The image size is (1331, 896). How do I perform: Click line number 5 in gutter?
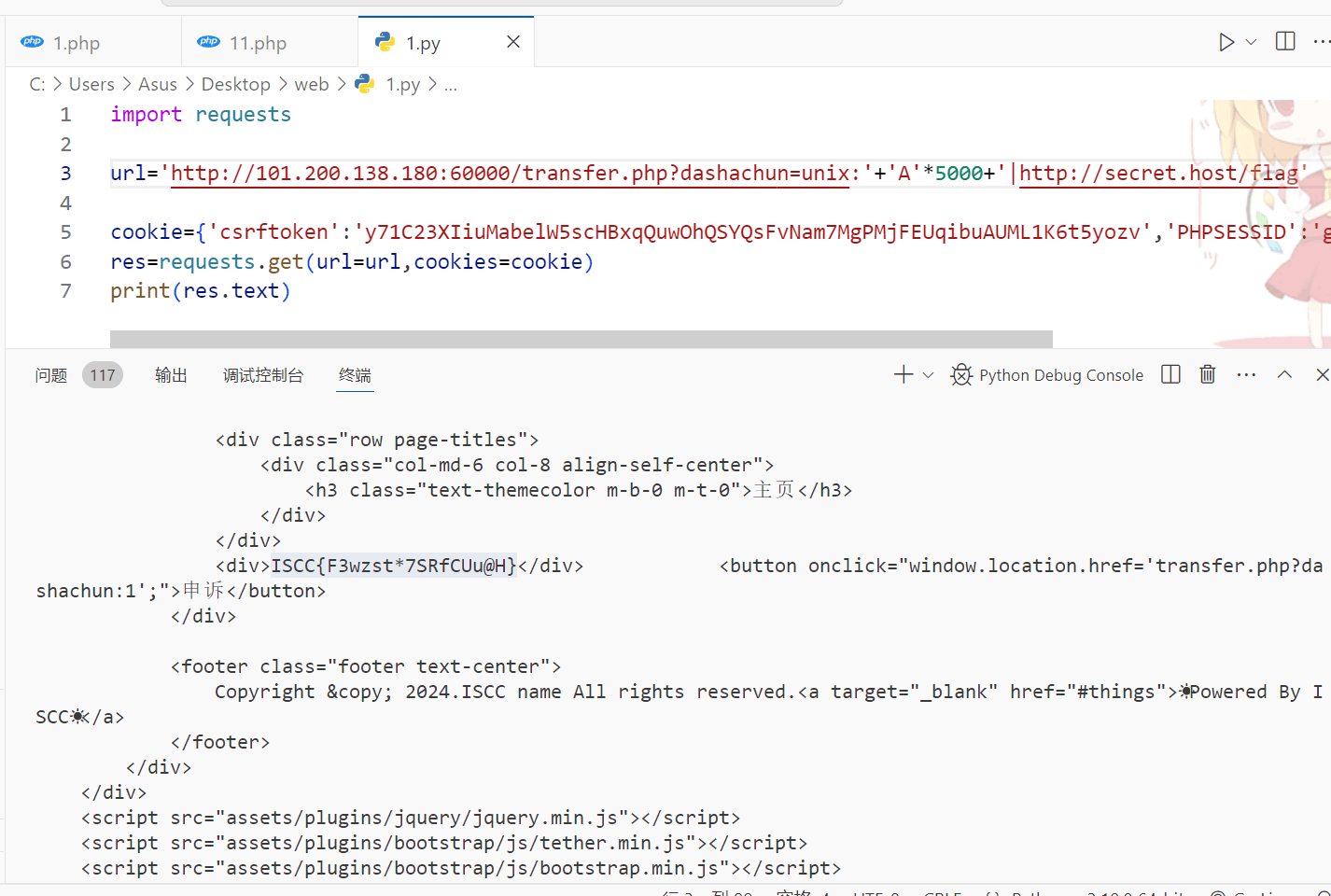[65, 231]
